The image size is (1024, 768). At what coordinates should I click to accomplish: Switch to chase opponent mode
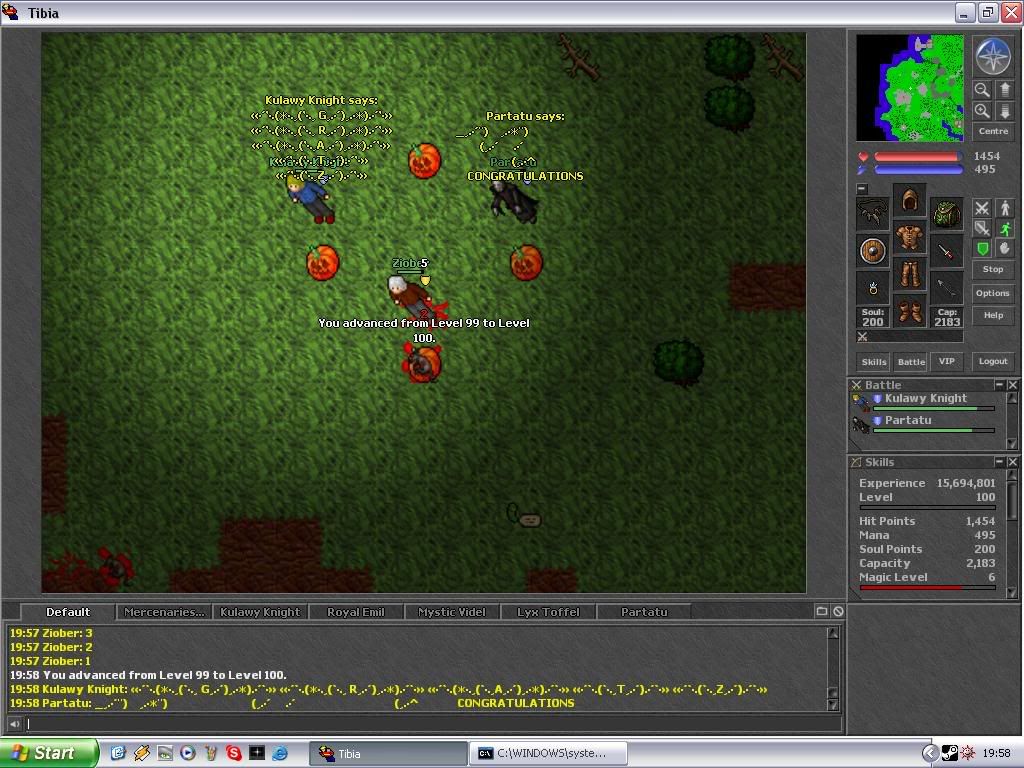coord(1004,229)
